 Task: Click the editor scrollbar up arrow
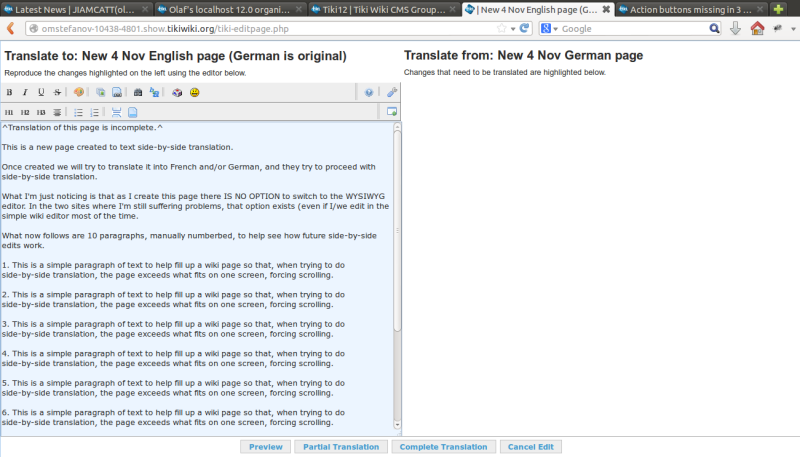pos(397,126)
